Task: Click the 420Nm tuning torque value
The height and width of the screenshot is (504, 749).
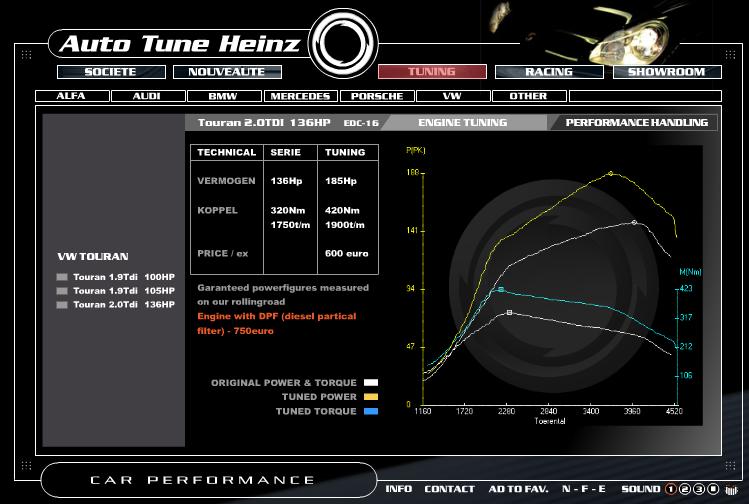Action: point(342,211)
